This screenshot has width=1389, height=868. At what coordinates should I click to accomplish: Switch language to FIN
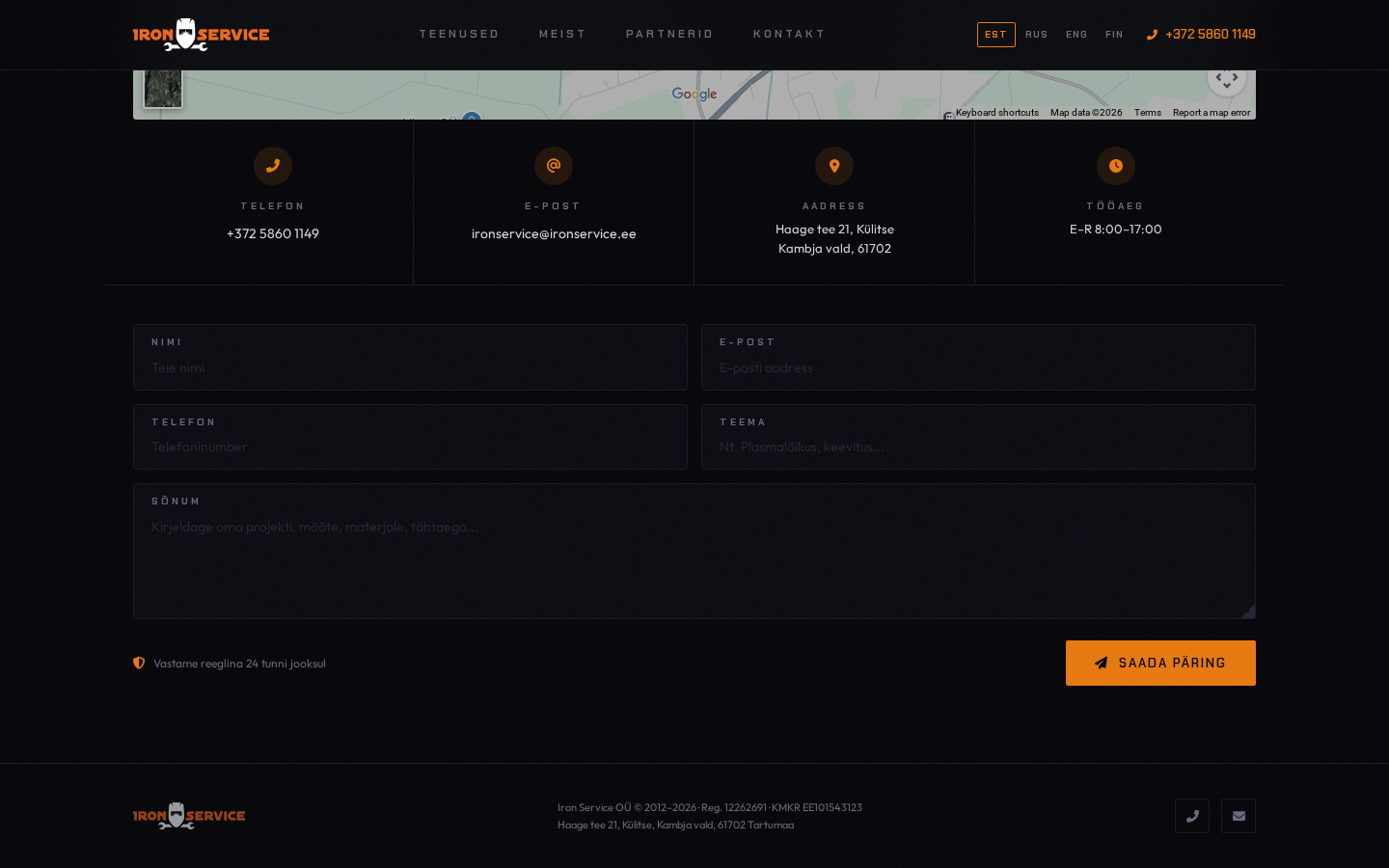[x=1114, y=35]
